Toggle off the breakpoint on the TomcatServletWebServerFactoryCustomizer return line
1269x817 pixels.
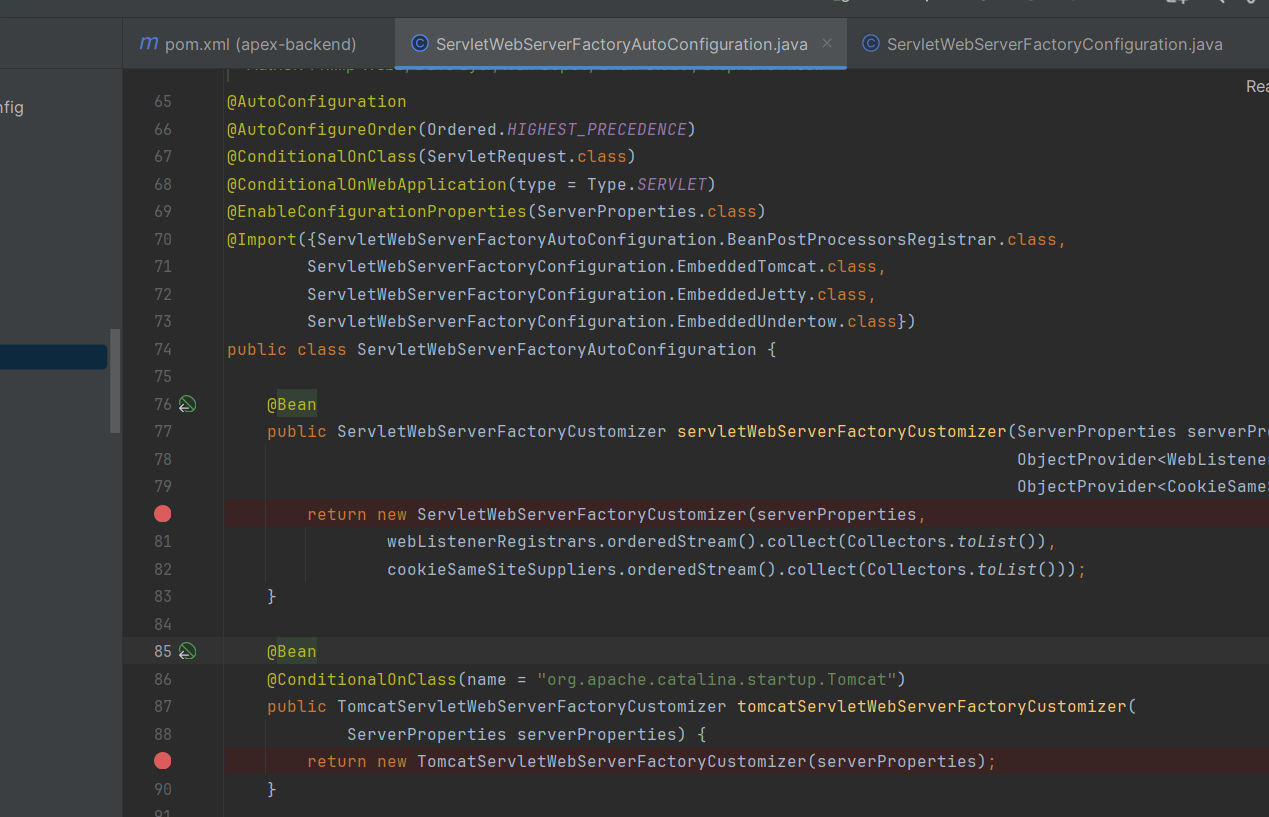click(163, 761)
